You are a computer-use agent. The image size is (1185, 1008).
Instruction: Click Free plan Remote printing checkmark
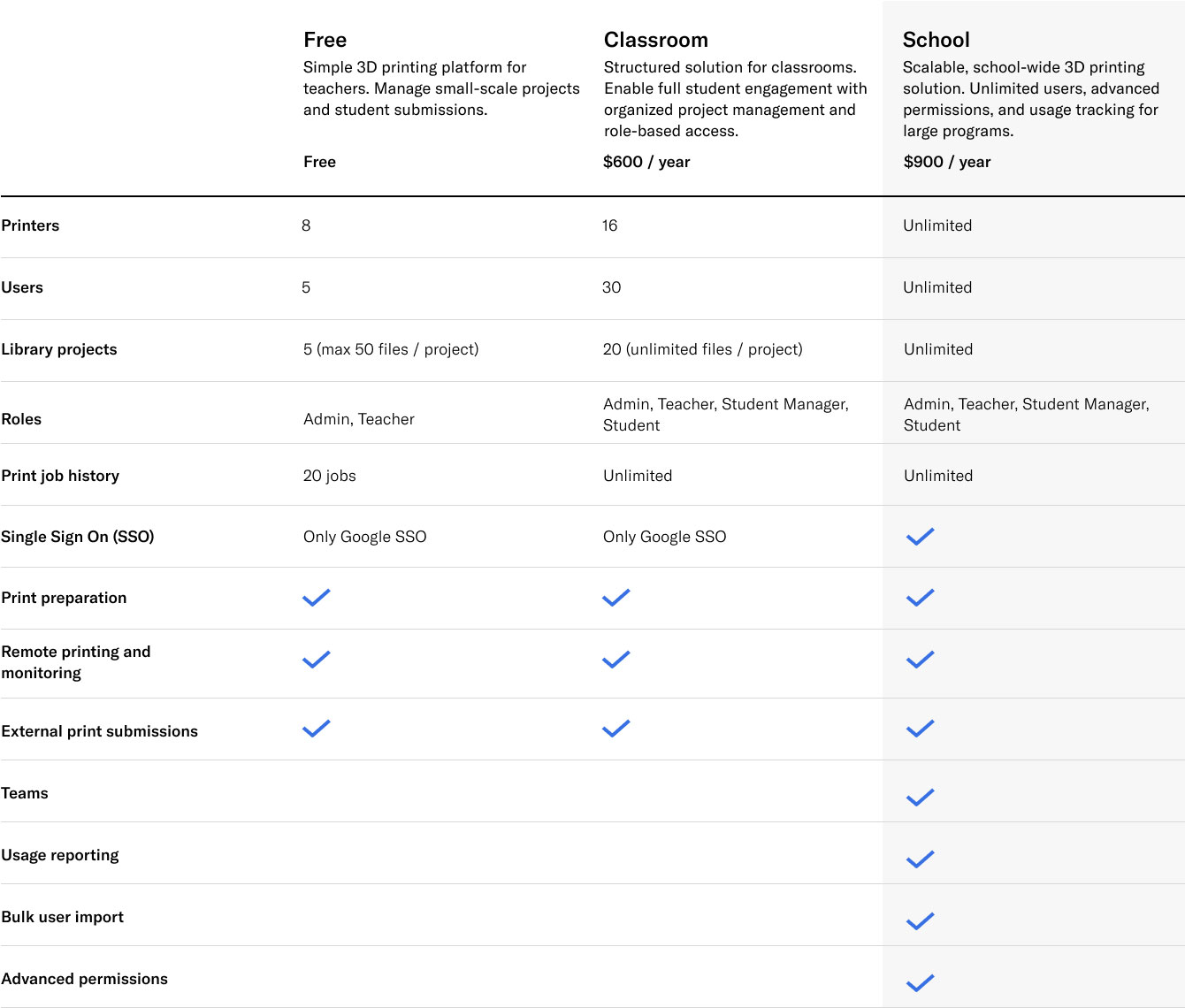pyautogui.click(x=316, y=660)
